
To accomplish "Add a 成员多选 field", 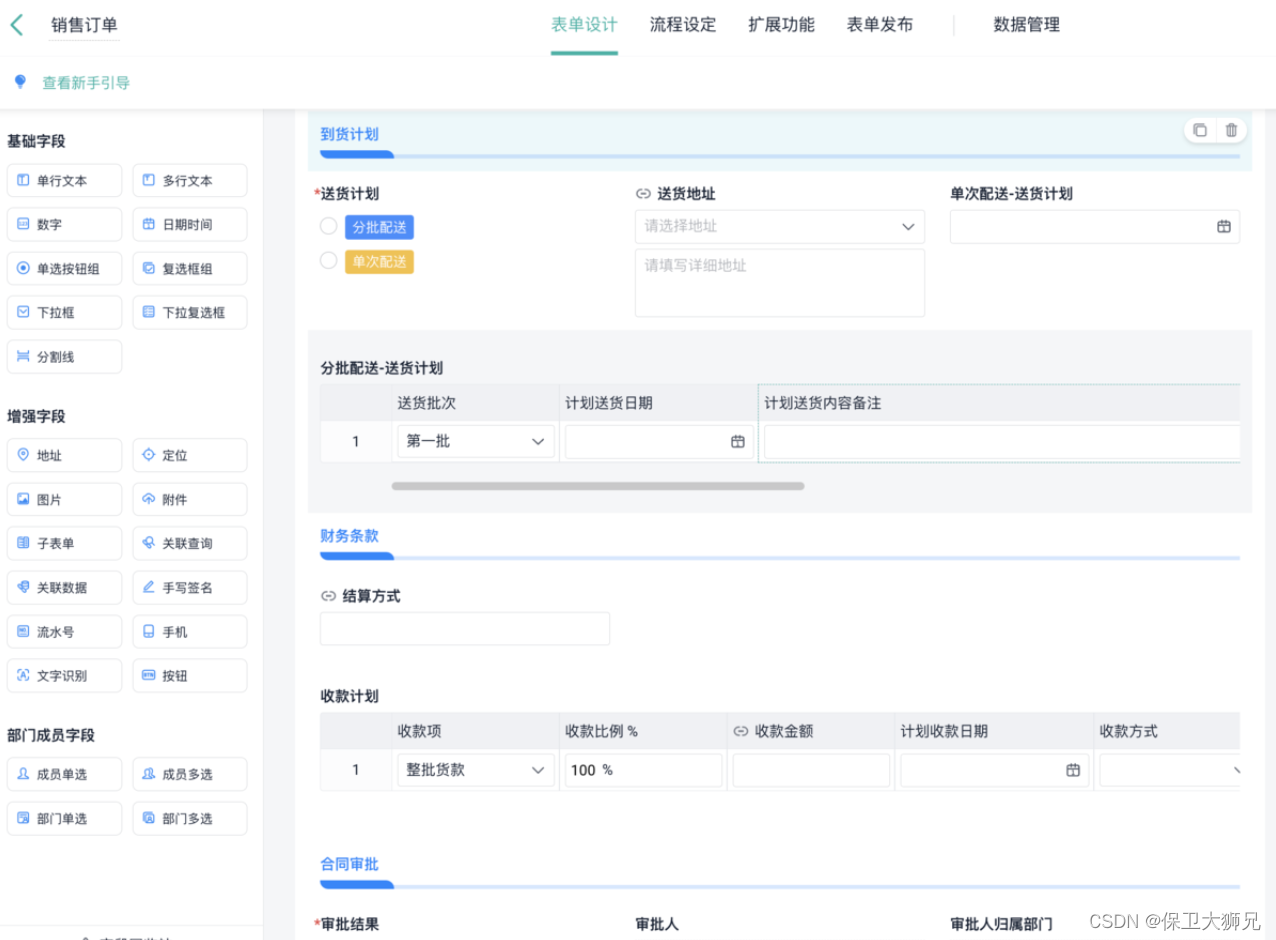I will tap(190, 774).
